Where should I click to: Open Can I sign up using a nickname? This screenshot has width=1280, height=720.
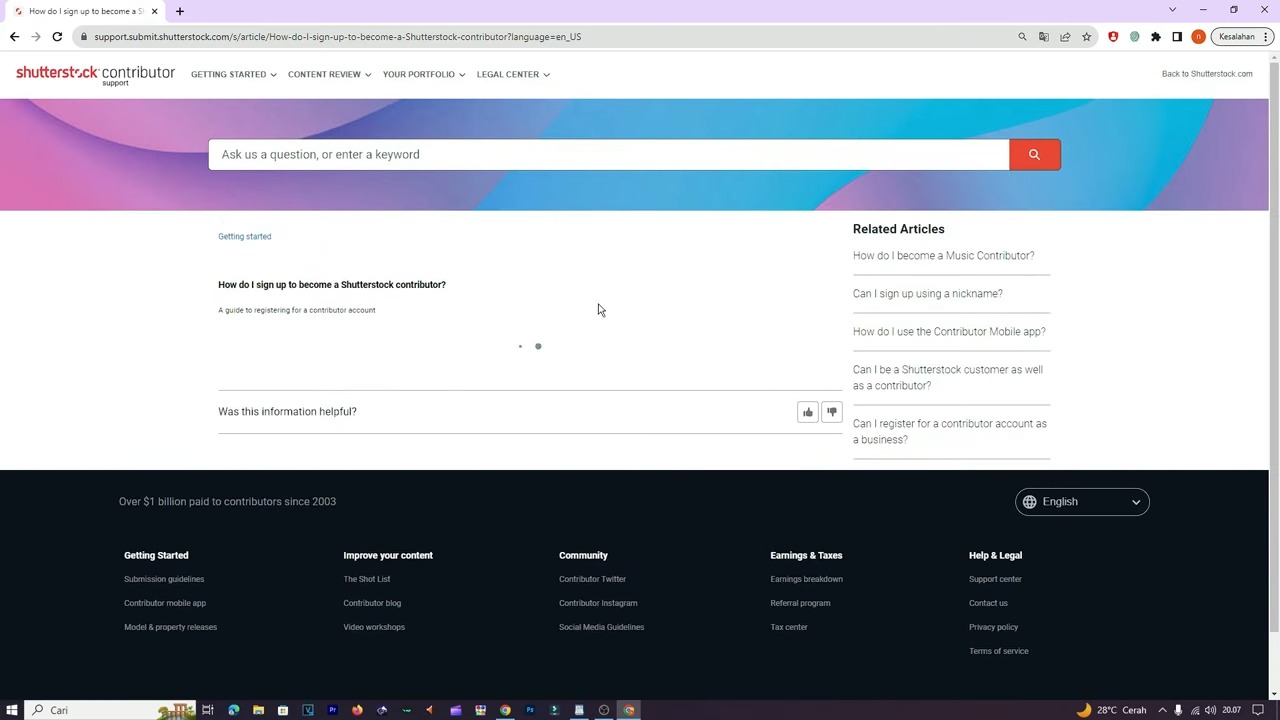(927, 294)
